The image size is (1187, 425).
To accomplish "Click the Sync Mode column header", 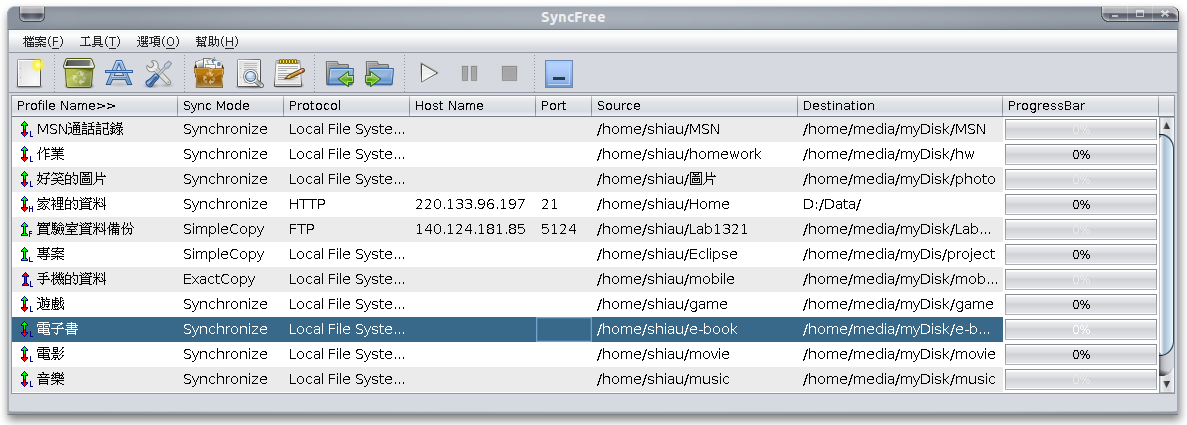I will point(230,105).
